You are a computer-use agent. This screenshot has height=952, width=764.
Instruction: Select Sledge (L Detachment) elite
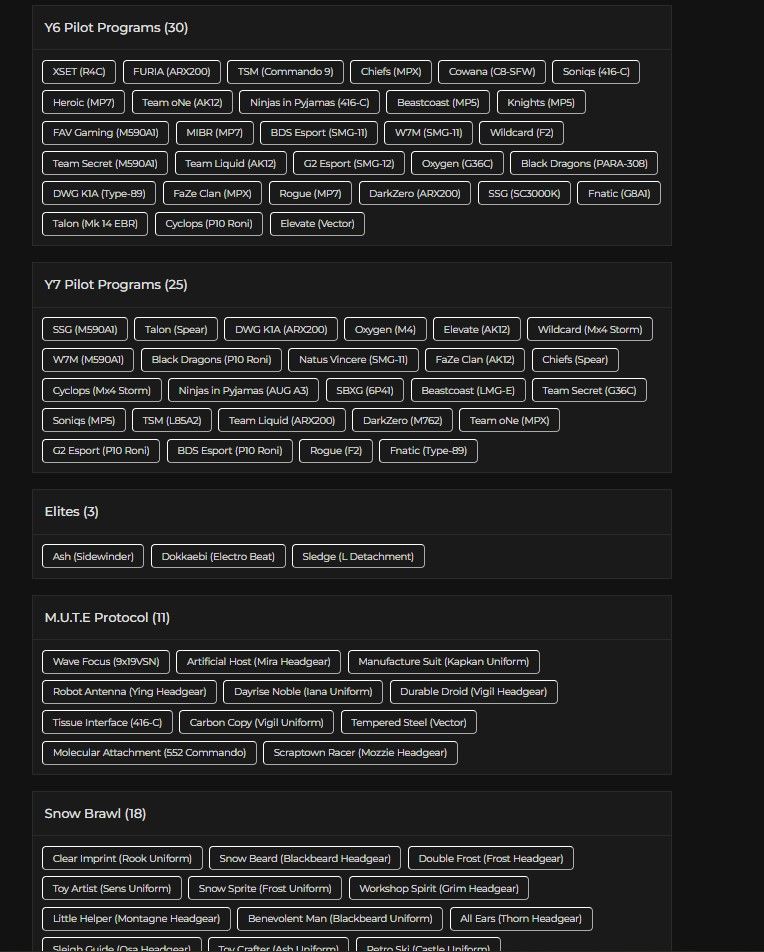pyautogui.click(x=358, y=556)
